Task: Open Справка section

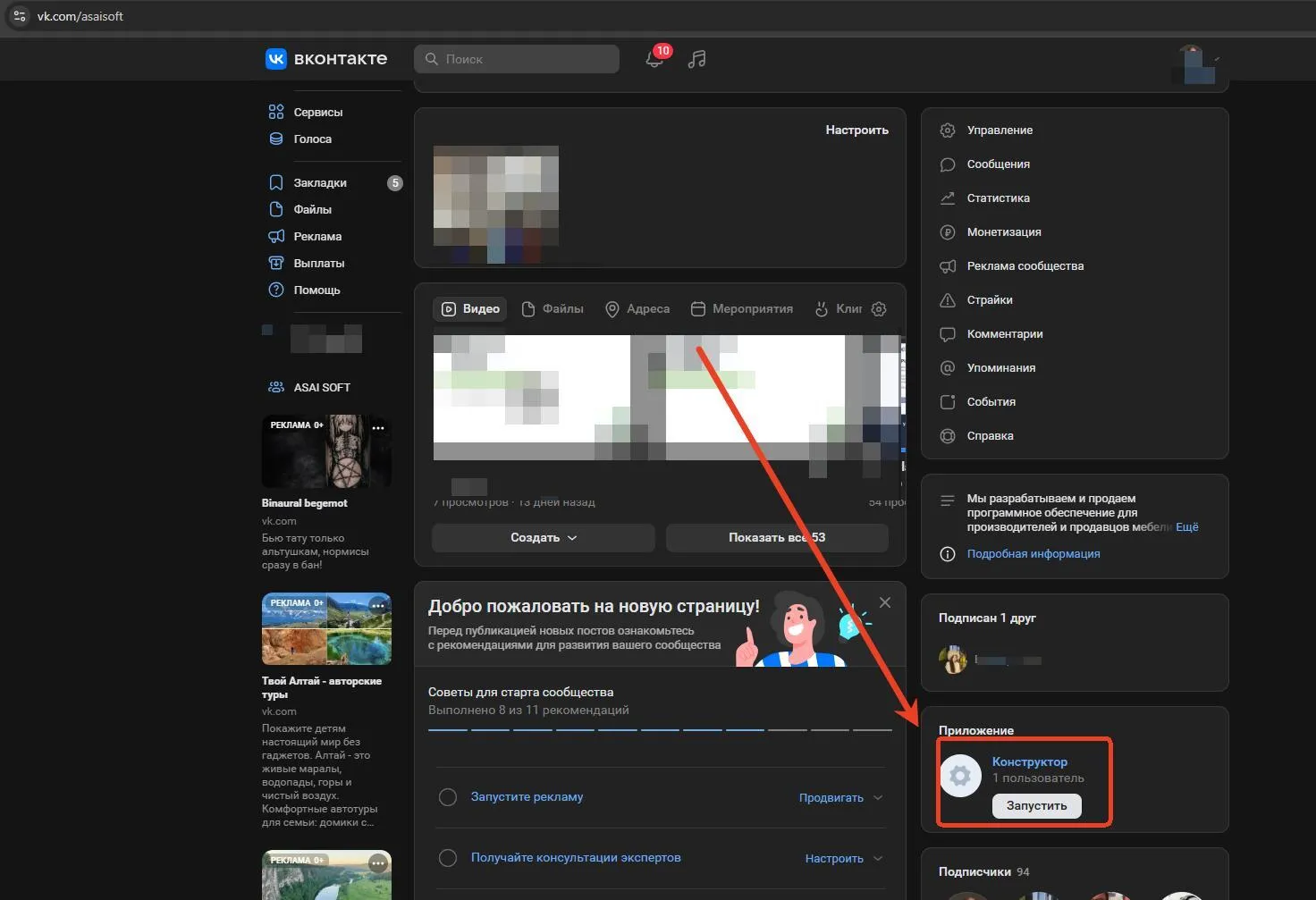Action: pyautogui.click(x=976, y=436)
